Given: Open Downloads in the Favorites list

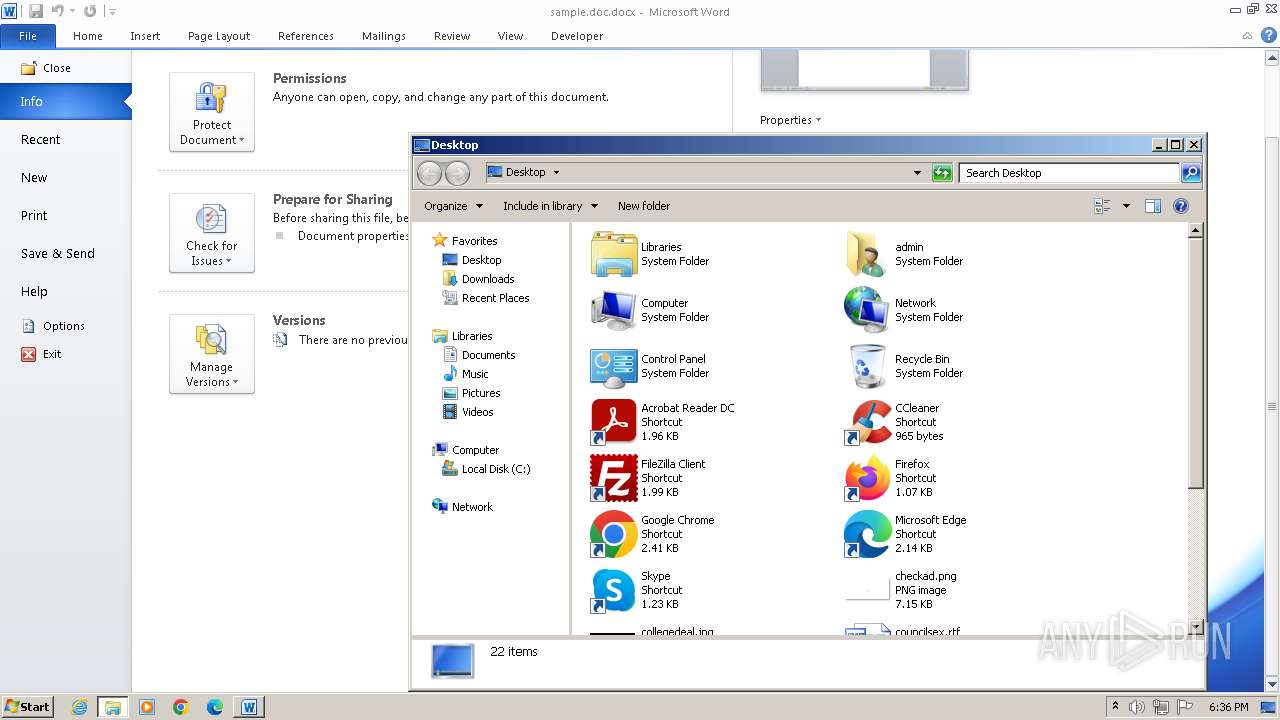Looking at the screenshot, I should tap(487, 279).
